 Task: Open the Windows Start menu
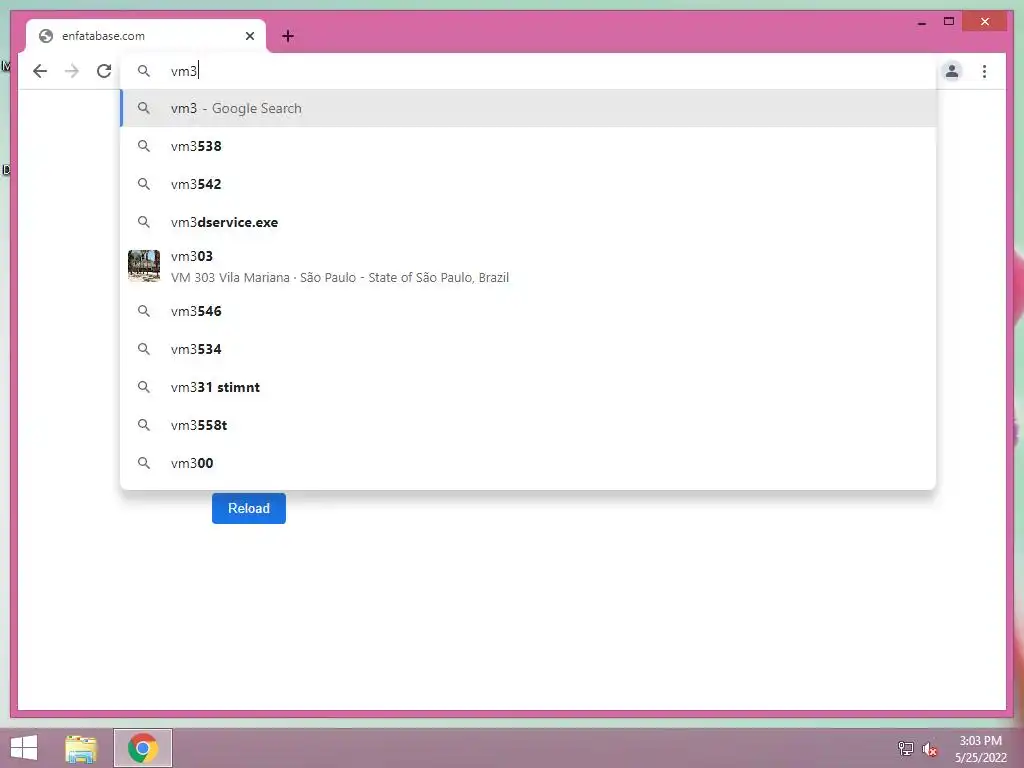coord(24,748)
